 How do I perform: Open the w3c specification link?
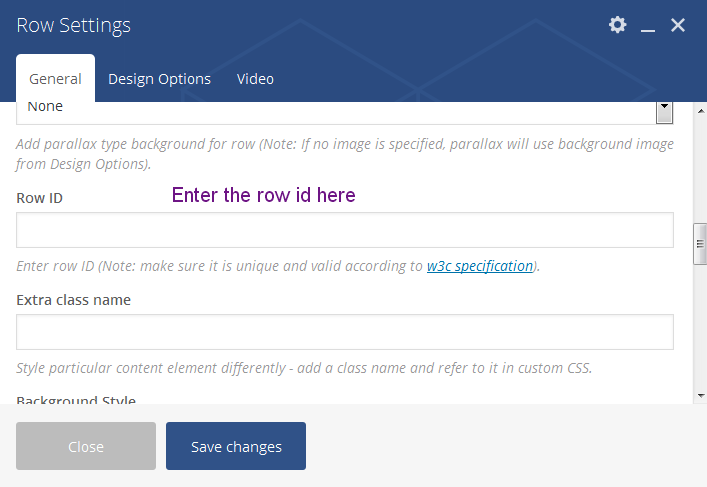(479, 266)
